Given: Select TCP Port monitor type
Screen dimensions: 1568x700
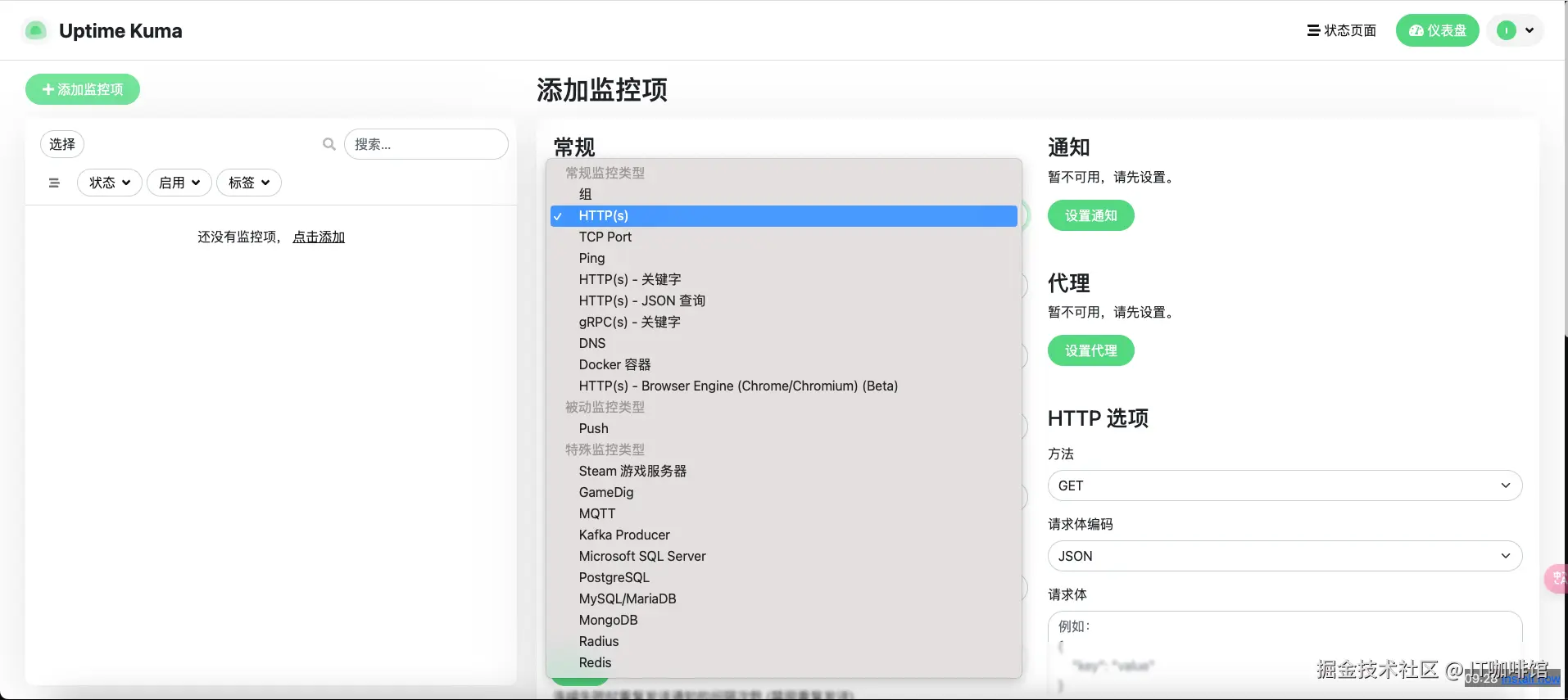Looking at the screenshot, I should (784, 237).
